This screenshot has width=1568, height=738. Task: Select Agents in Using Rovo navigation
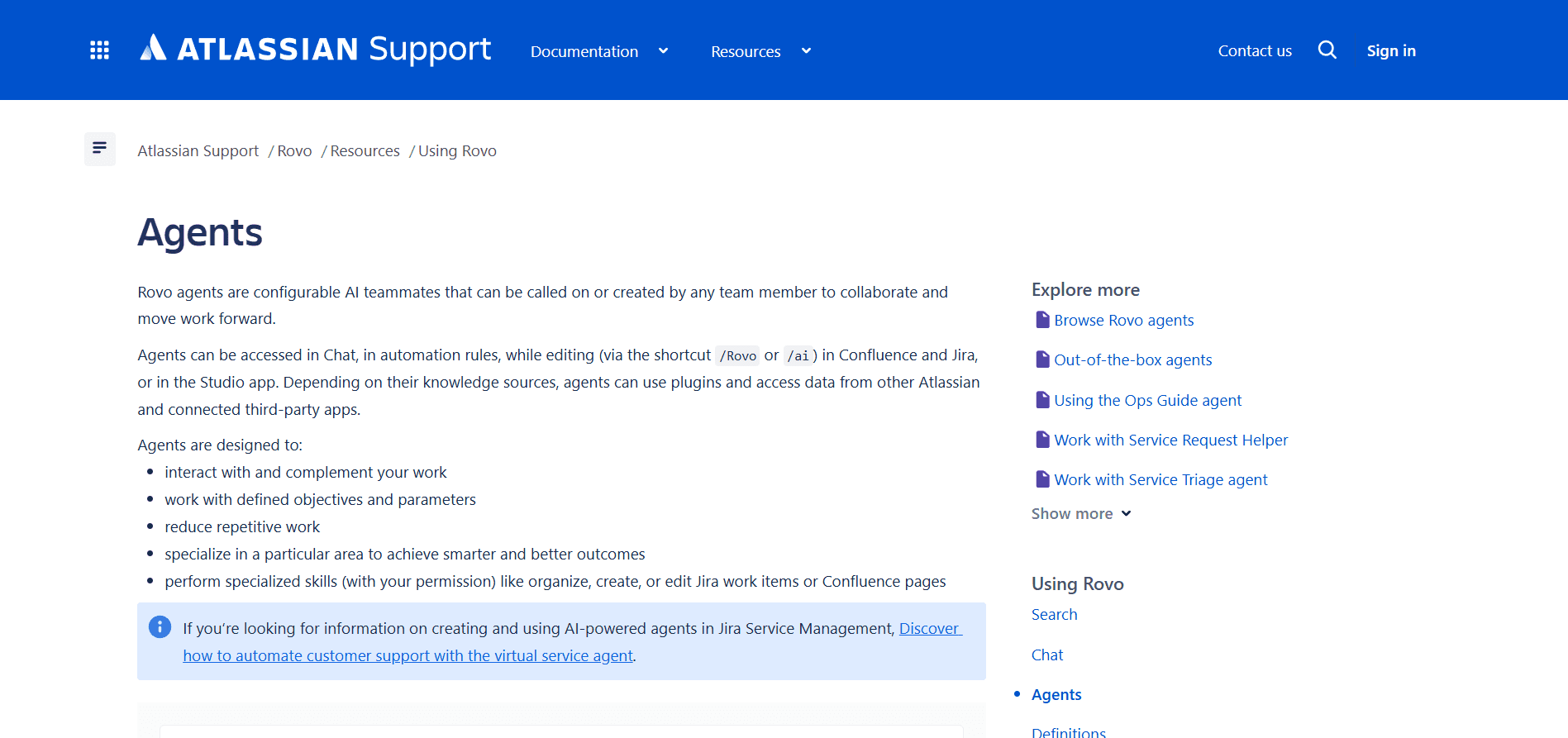point(1056,695)
